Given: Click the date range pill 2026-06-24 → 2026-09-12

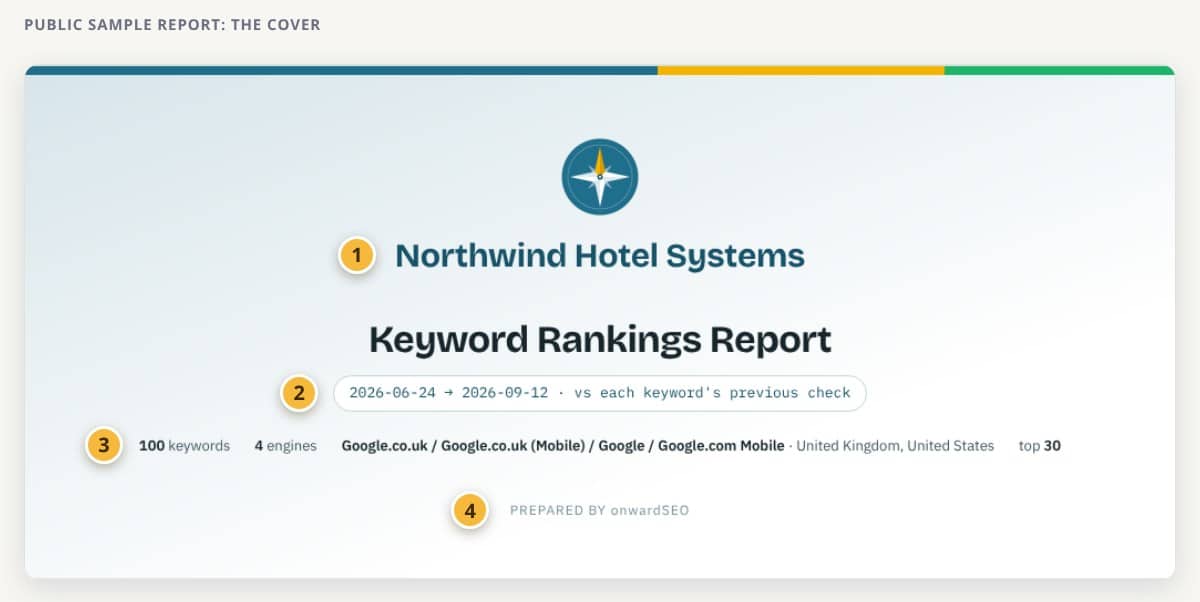Looking at the screenshot, I should [x=600, y=393].
